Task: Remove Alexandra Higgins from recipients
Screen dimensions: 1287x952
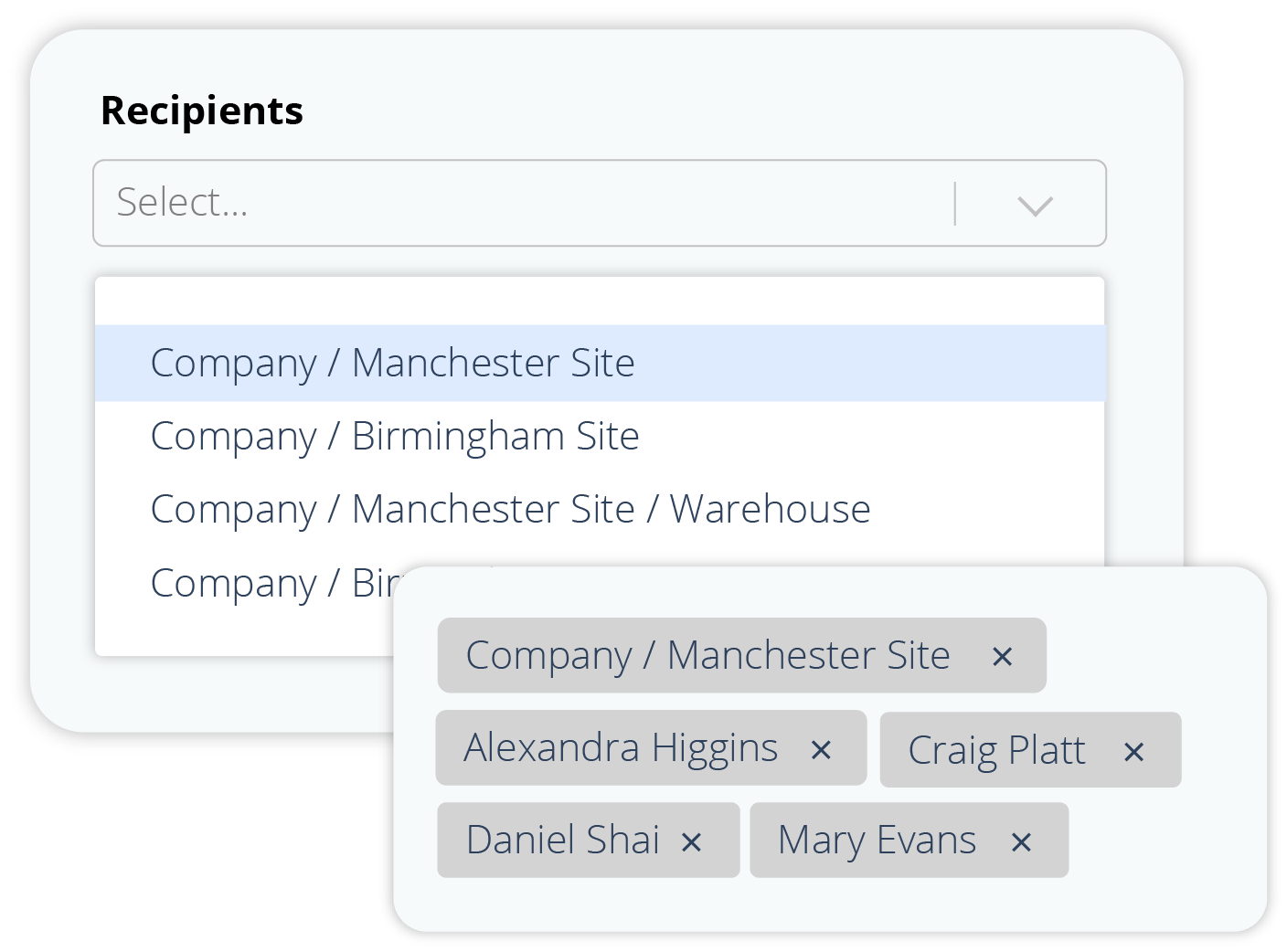Action: 821,750
